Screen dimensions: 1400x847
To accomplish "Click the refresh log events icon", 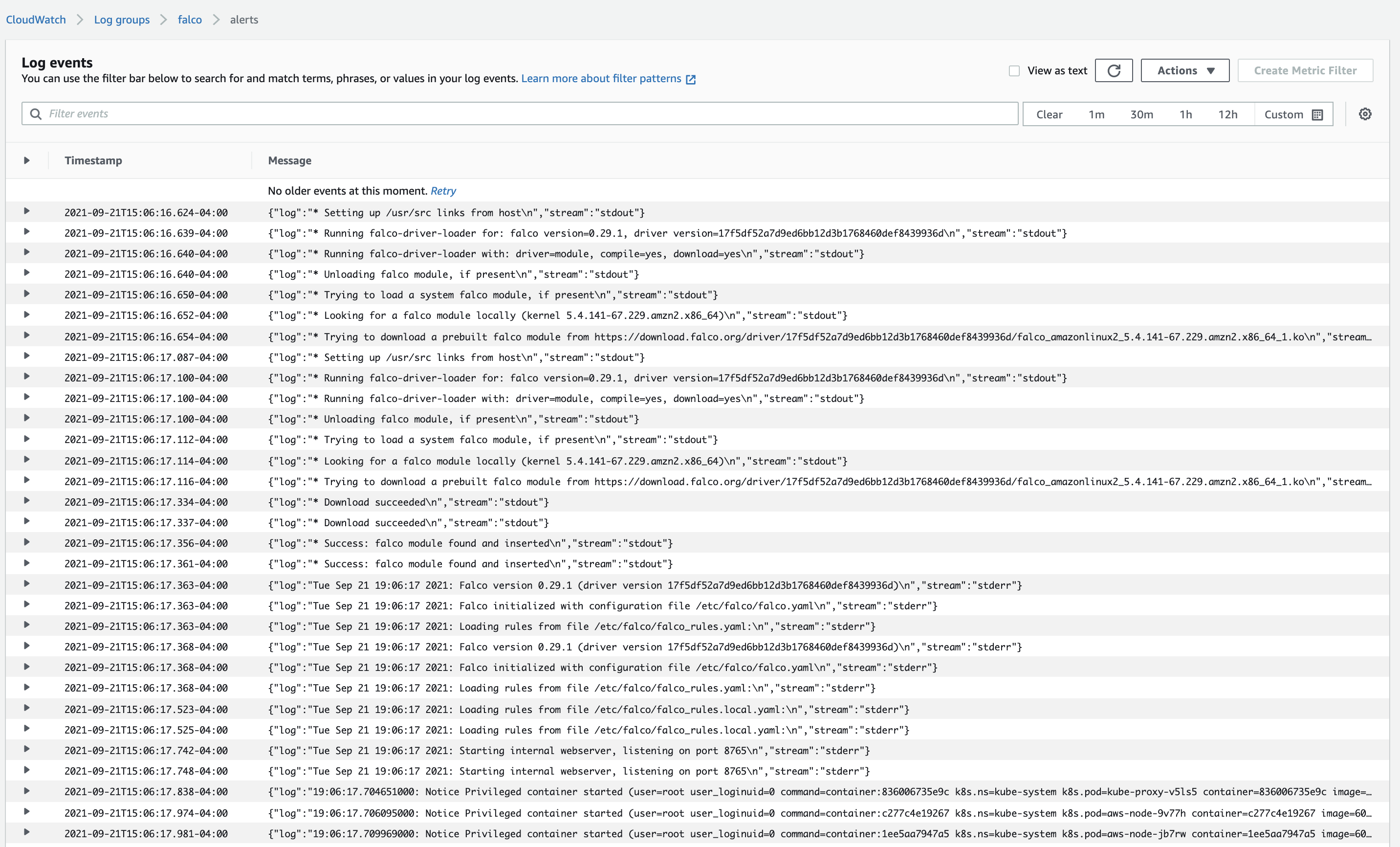I will [1113, 70].
